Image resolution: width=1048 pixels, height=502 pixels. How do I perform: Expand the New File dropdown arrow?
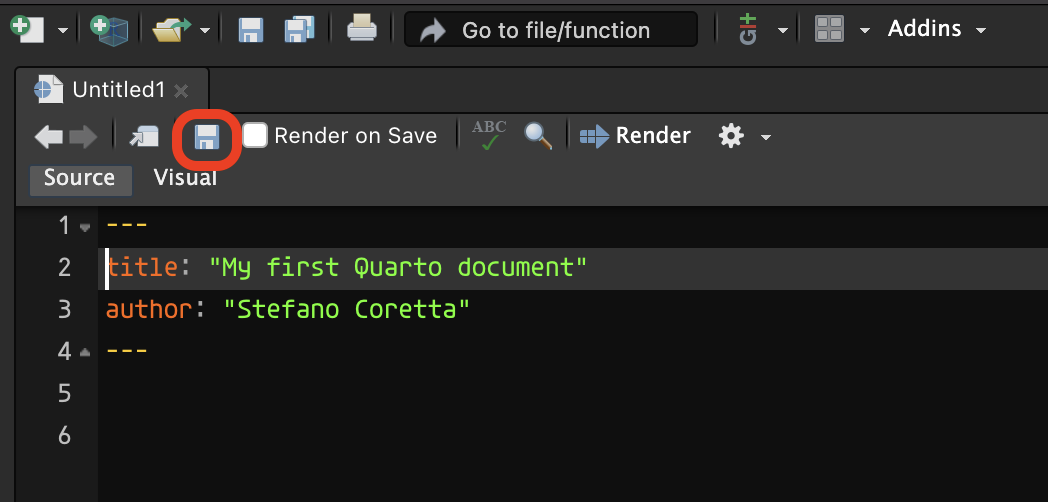coord(63,30)
